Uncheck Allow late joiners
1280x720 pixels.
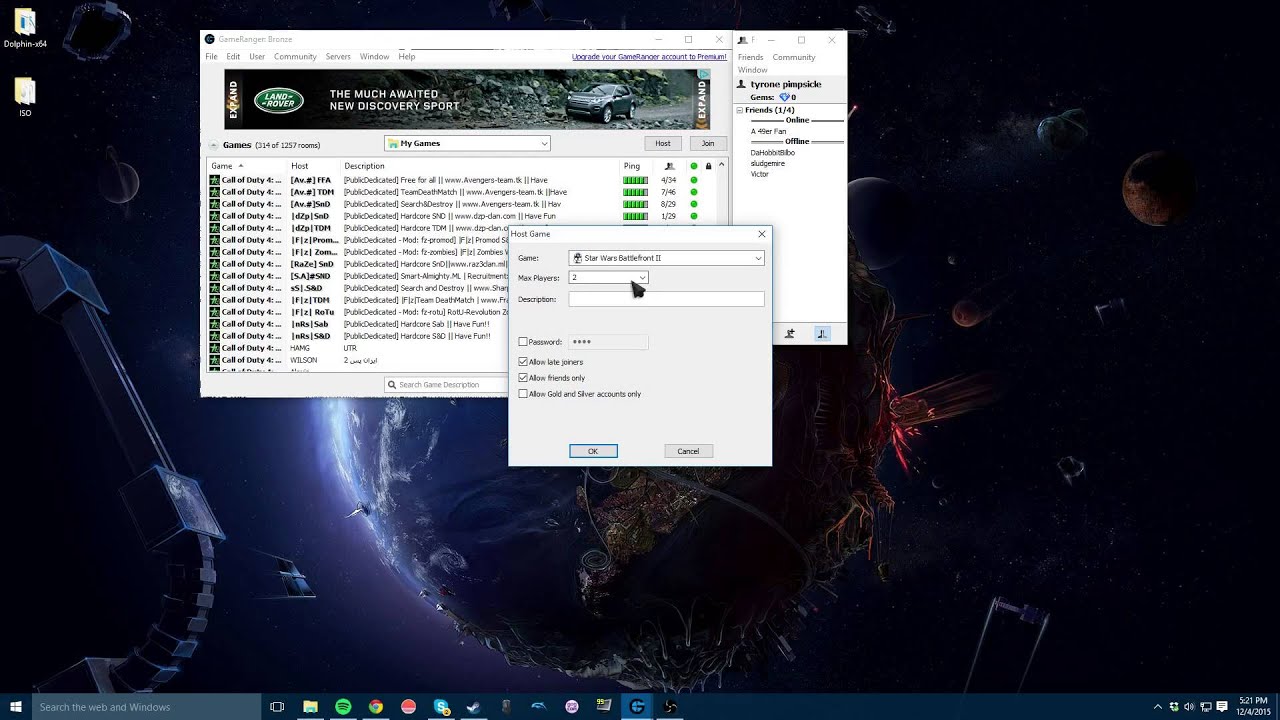pyautogui.click(x=523, y=362)
